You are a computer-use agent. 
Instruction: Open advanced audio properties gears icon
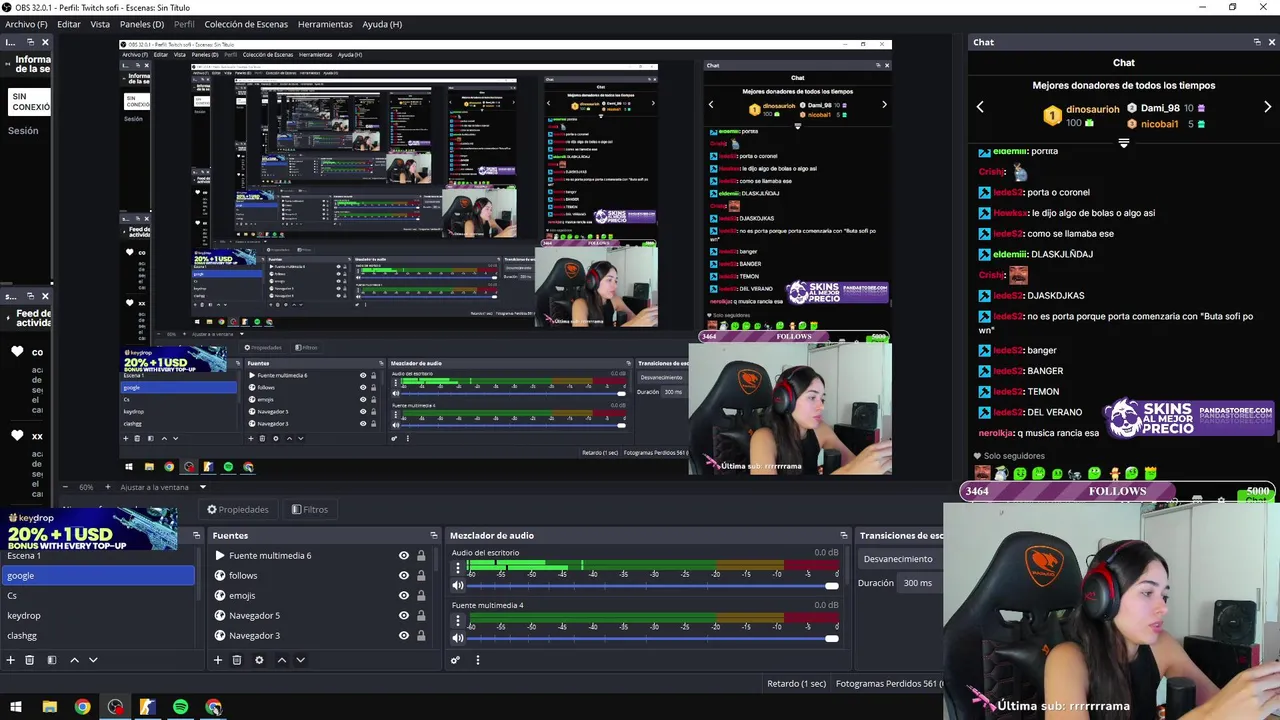click(x=455, y=660)
